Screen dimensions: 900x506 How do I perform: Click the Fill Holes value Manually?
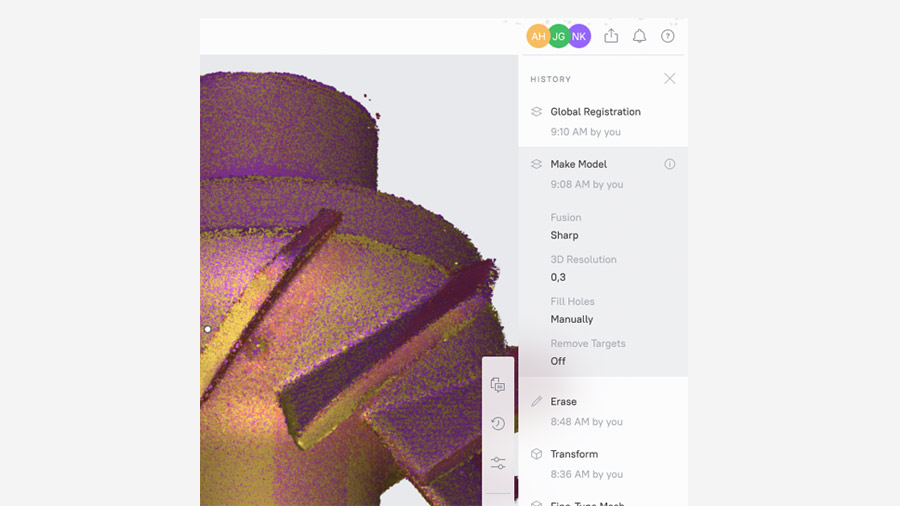tap(572, 319)
